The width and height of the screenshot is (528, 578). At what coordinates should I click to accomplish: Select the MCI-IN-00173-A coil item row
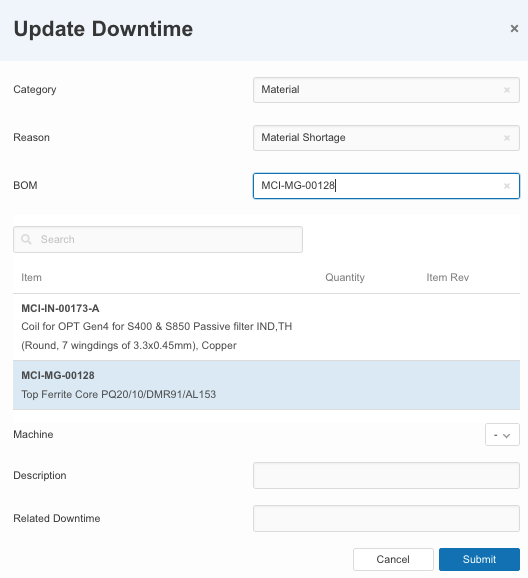point(266,327)
